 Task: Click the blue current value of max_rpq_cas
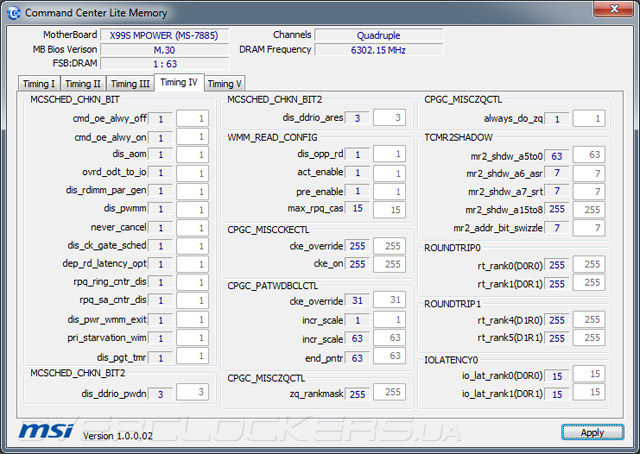click(x=357, y=208)
